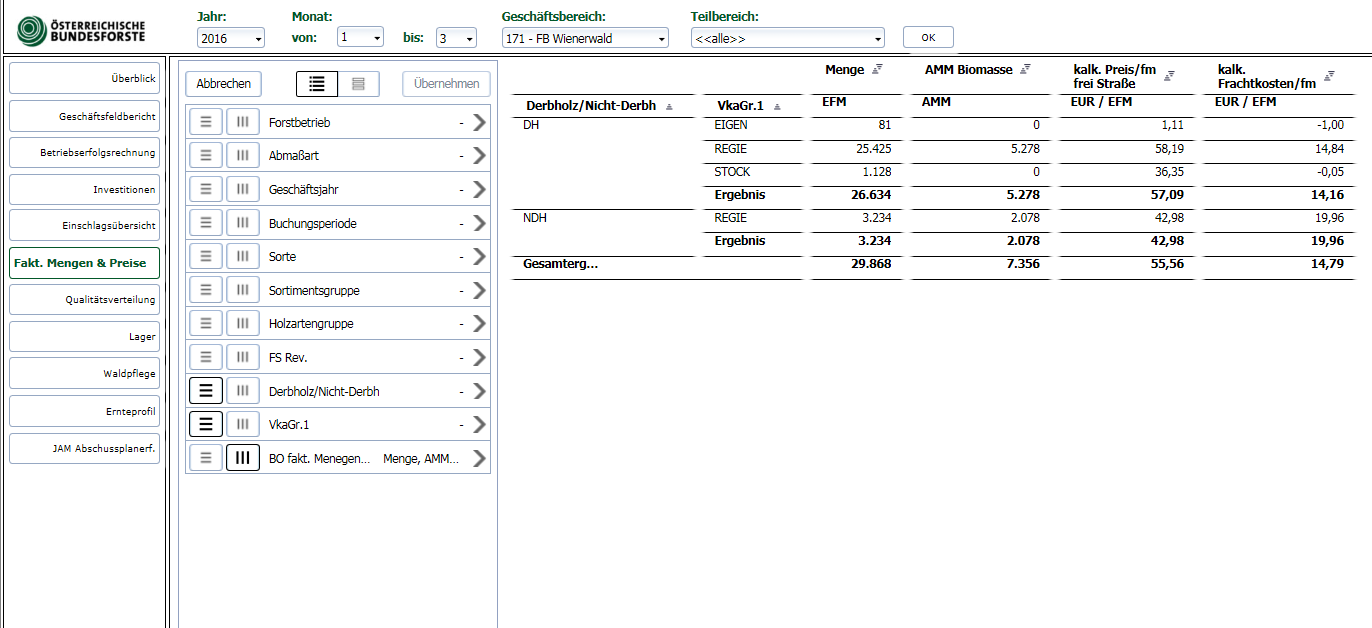Sort the VkaGr.1 header with its arrow

tap(777, 106)
